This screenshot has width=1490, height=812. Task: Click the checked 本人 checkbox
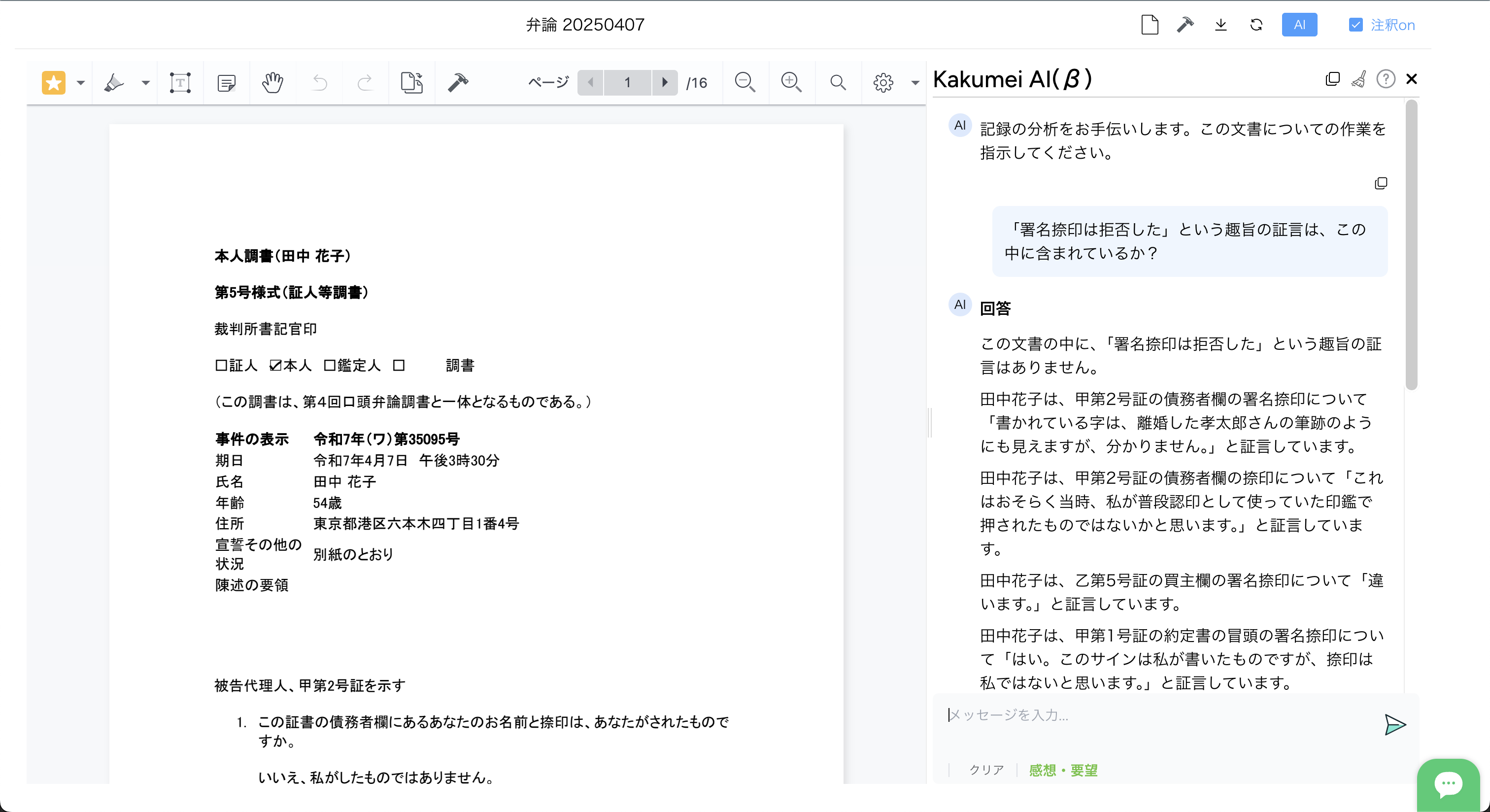tap(275, 366)
